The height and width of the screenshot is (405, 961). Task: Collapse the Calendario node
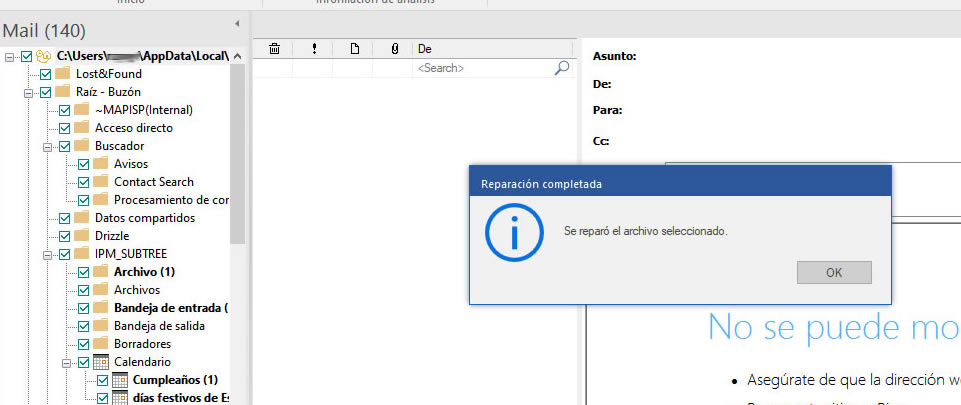click(66, 362)
